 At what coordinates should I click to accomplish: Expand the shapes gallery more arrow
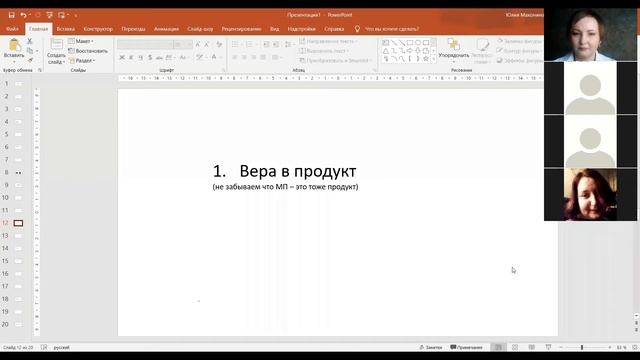coord(433,59)
